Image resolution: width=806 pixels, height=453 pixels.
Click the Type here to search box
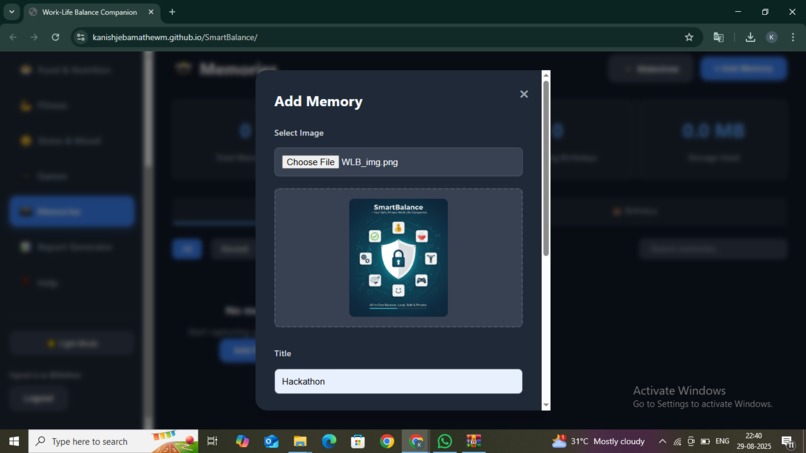click(113, 441)
